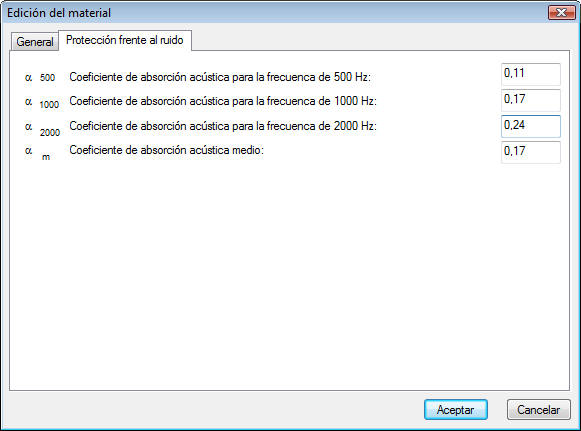Viewport: 581px width, 431px height.
Task: Click the gray footer area left of Aceptar
Action: click(x=215, y=410)
